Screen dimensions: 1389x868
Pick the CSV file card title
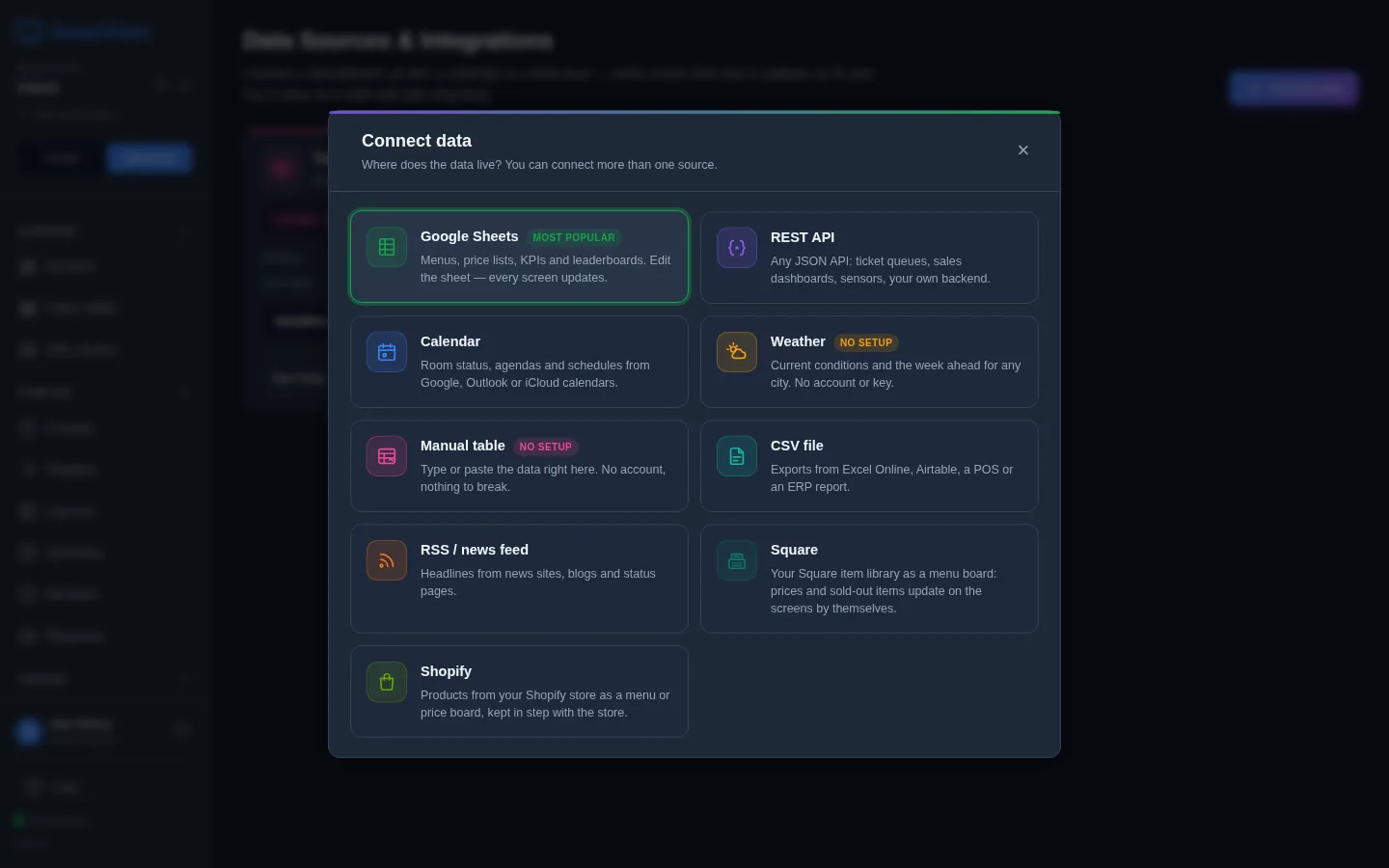point(797,446)
